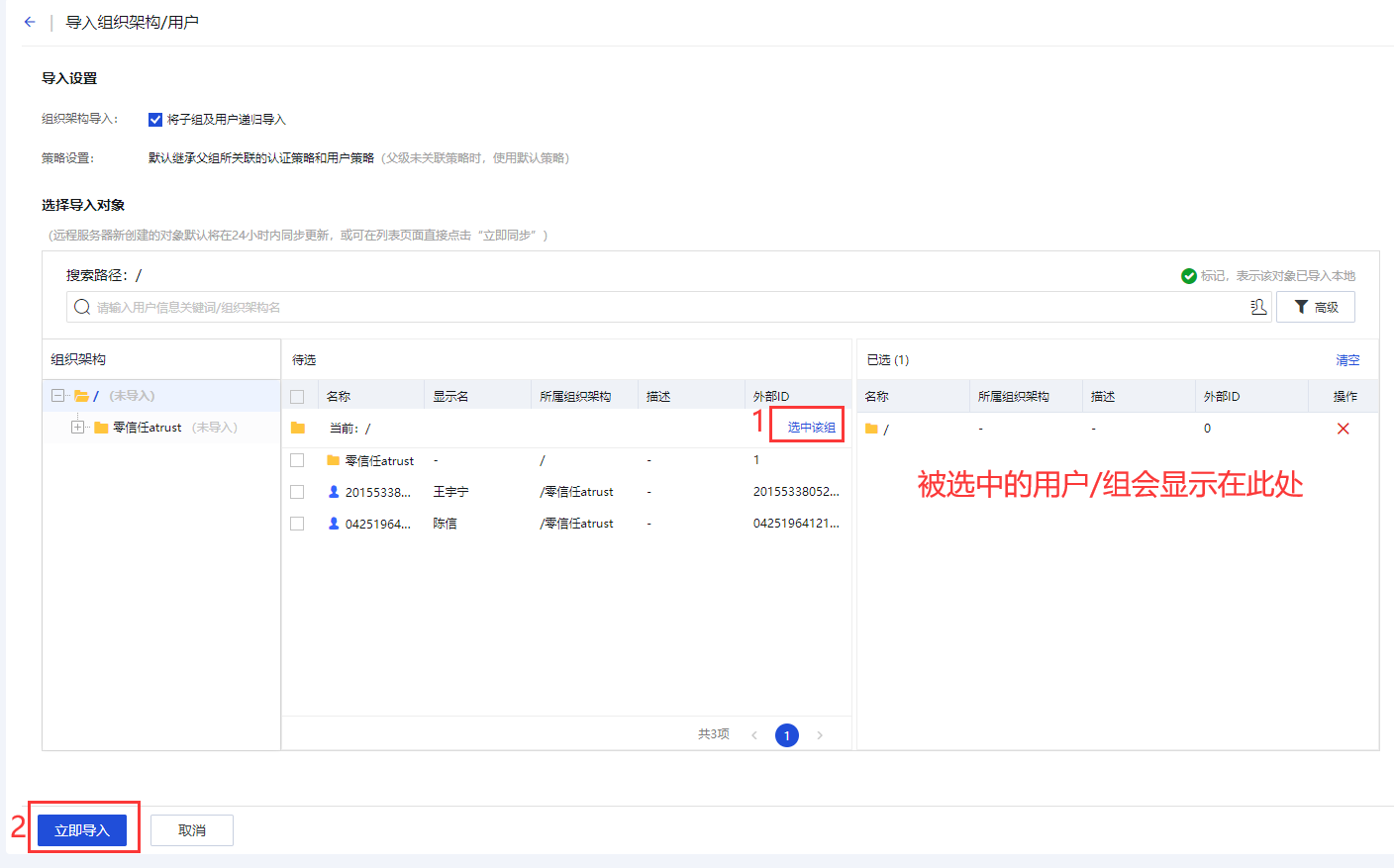Image resolution: width=1394 pixels, height=868 pixels.
Task: Go to next page in pending list
Action: click(x=820, y=735)
